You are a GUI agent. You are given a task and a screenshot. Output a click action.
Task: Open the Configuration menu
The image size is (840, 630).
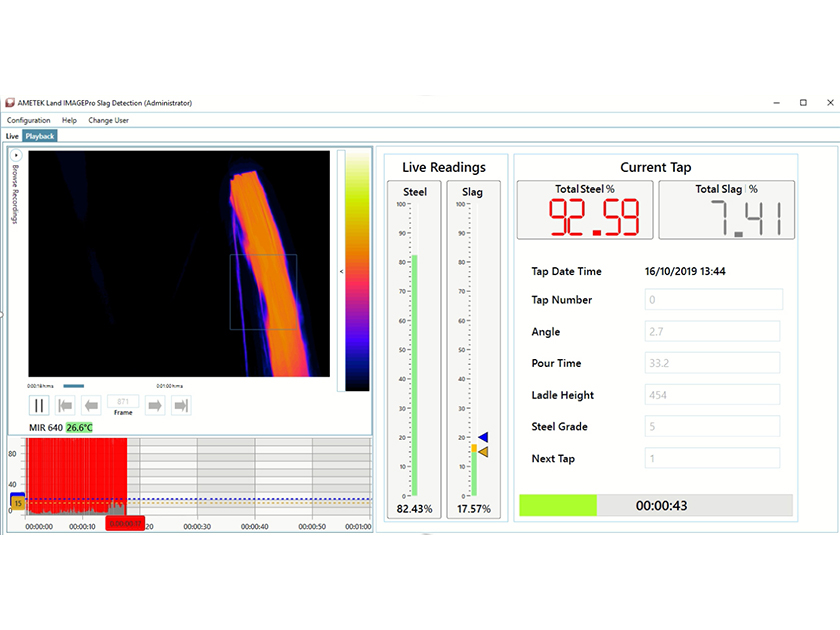pos(29,119)
